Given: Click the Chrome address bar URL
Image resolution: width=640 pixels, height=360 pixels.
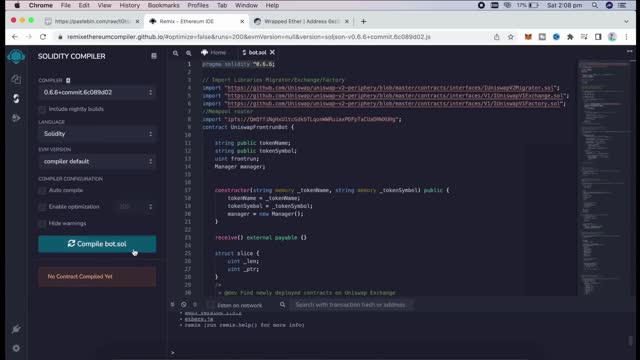Looking at the screenshot, I should click(249, 37).
